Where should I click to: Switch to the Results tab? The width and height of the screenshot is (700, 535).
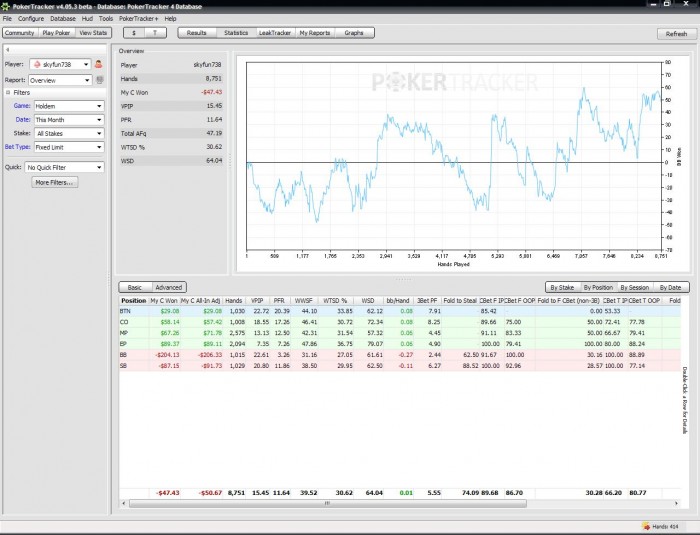(197, 33)
